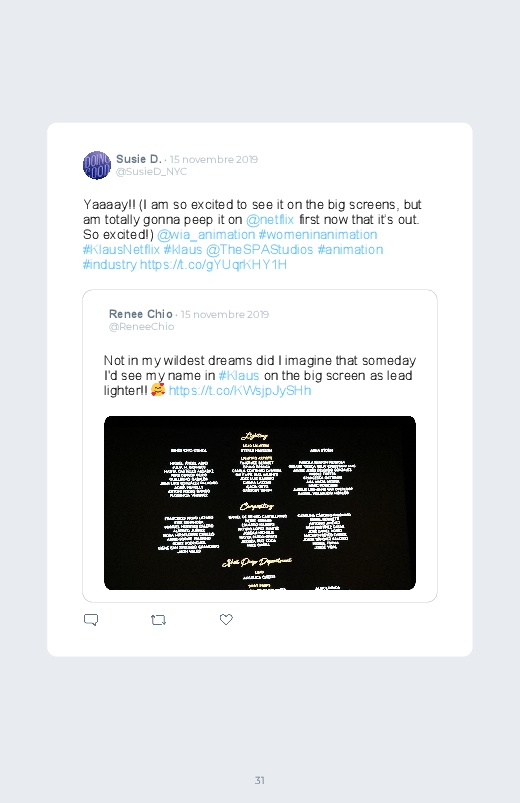Viewport: 520px width, 803px height.
Task: Click the Susie D. display name
Action: pos(139,159)
